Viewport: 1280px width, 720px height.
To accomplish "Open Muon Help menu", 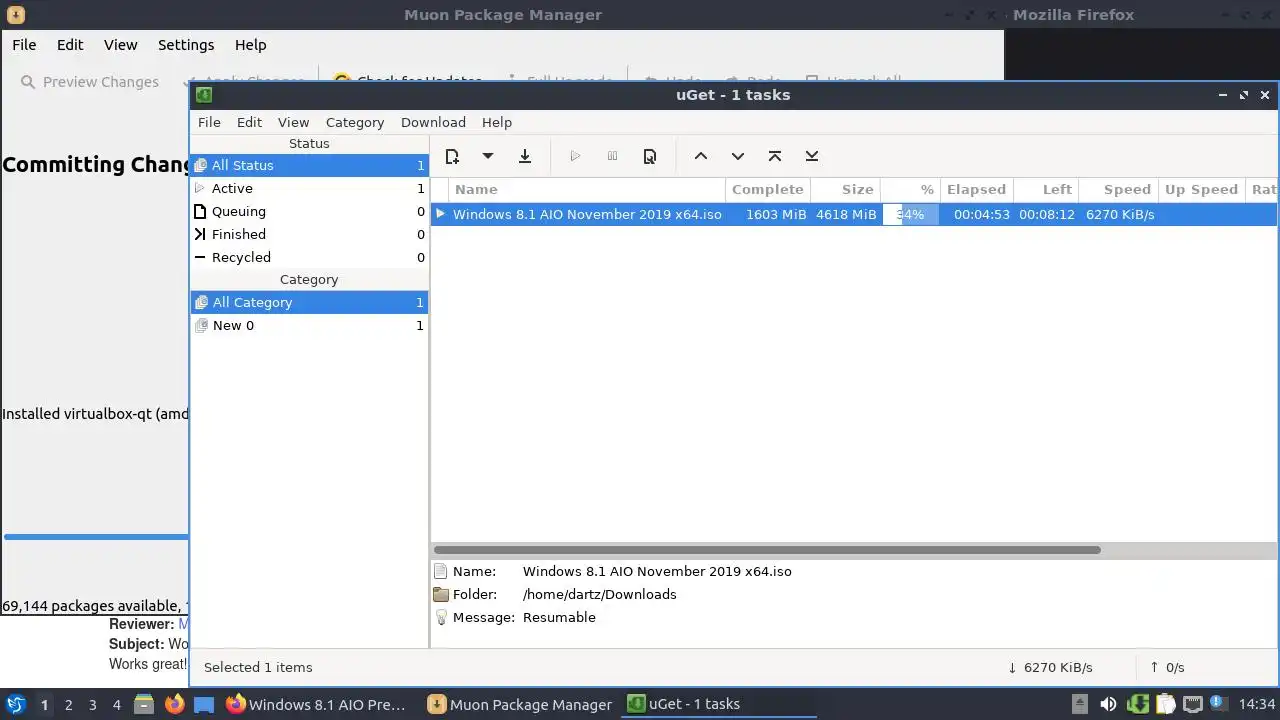I will (x=250, y=45).
